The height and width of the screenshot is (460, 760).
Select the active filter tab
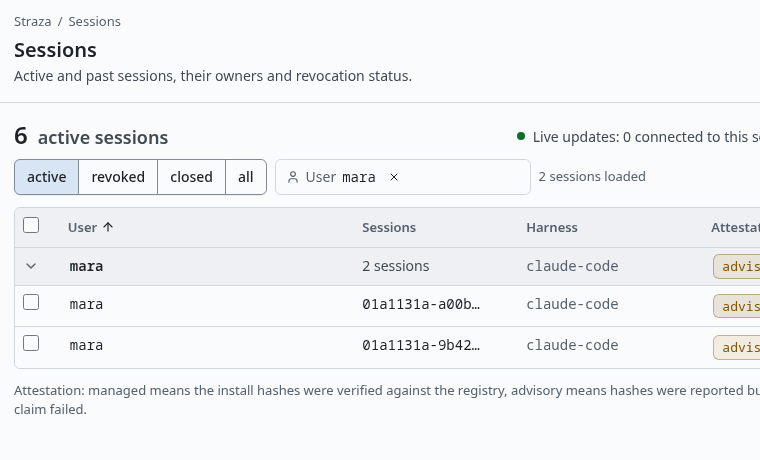(47, 177)
